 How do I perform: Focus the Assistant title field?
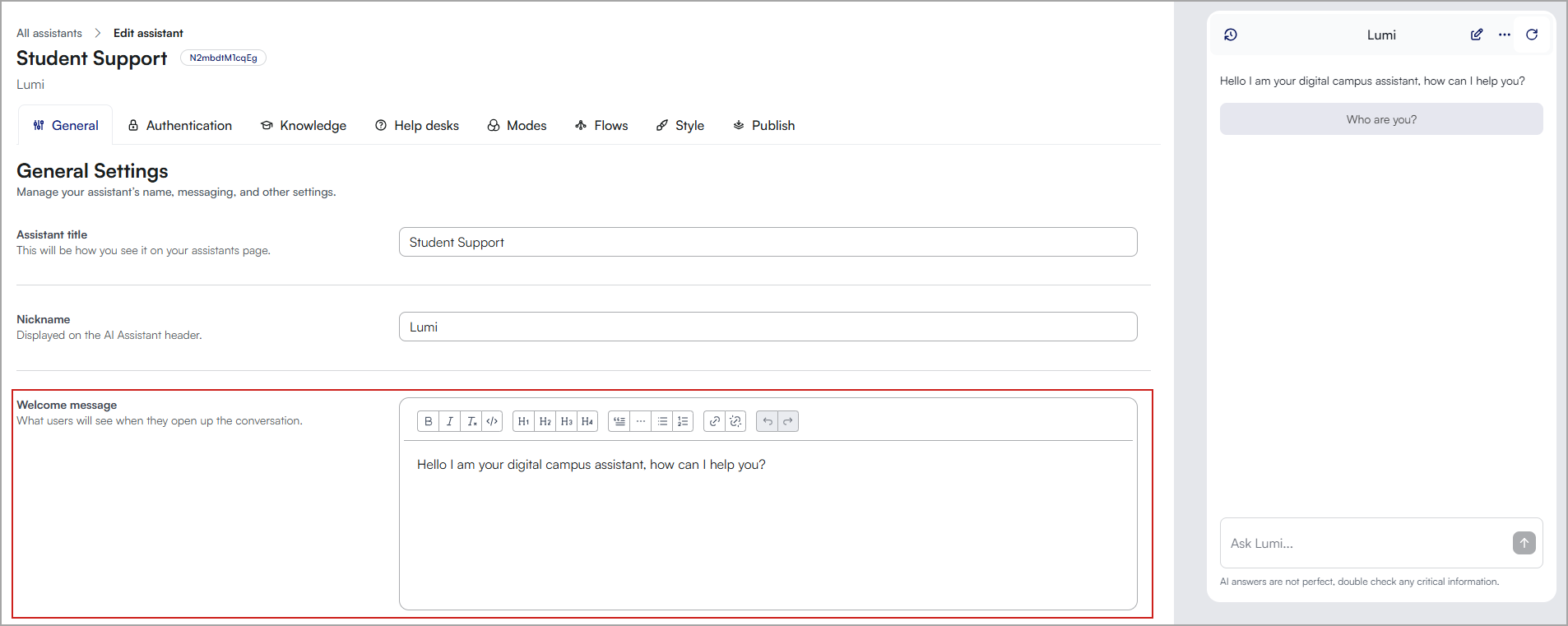click(768, 242)
